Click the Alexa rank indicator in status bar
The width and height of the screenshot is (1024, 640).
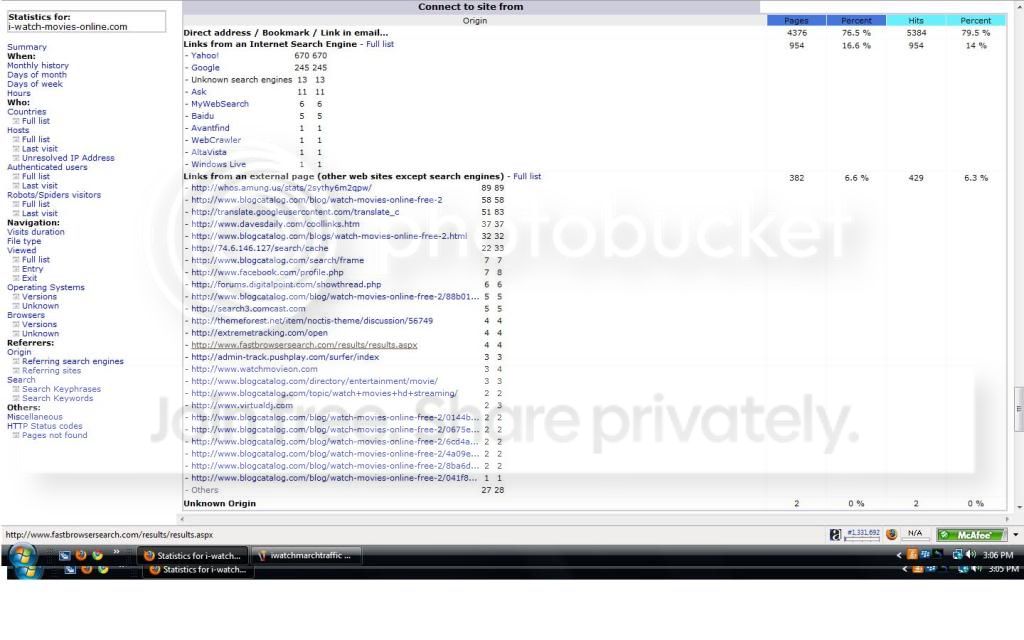(862, 534)
